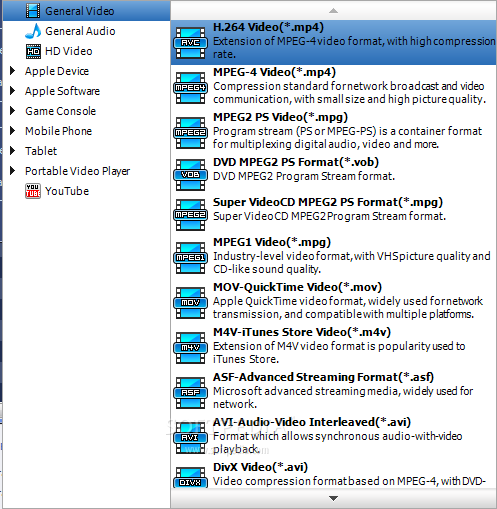Select the General Video category

point(87,11)
